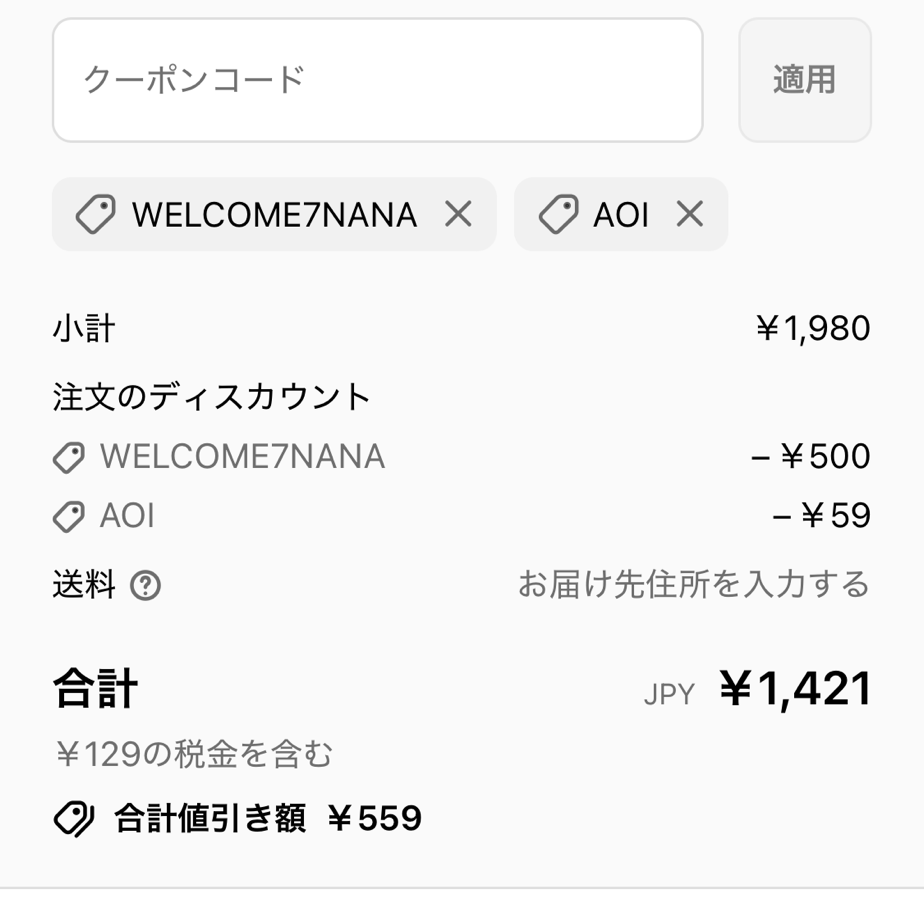
Task: Click tag icon beside AOI discount line
Action: click(69, 517)
